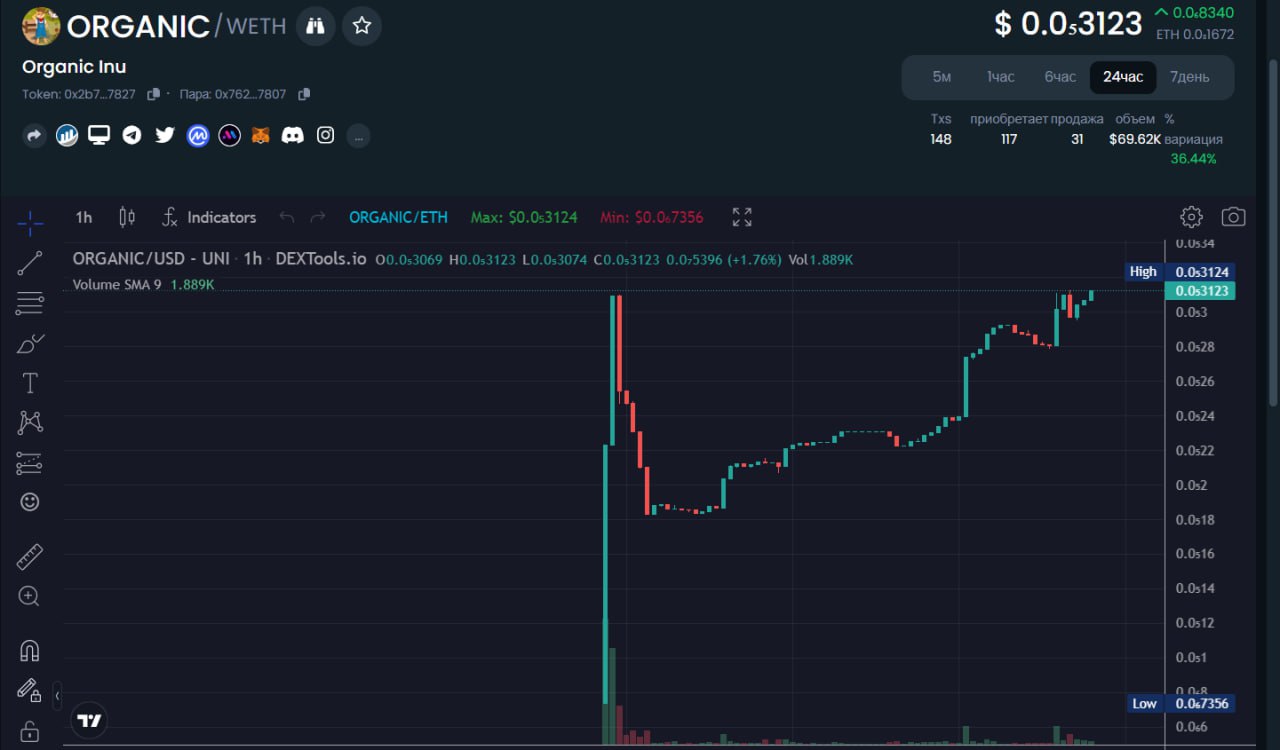This screenshot has width=1280, height=750.
Task: Select the trend line drawing tool
Action: point(30,263)
